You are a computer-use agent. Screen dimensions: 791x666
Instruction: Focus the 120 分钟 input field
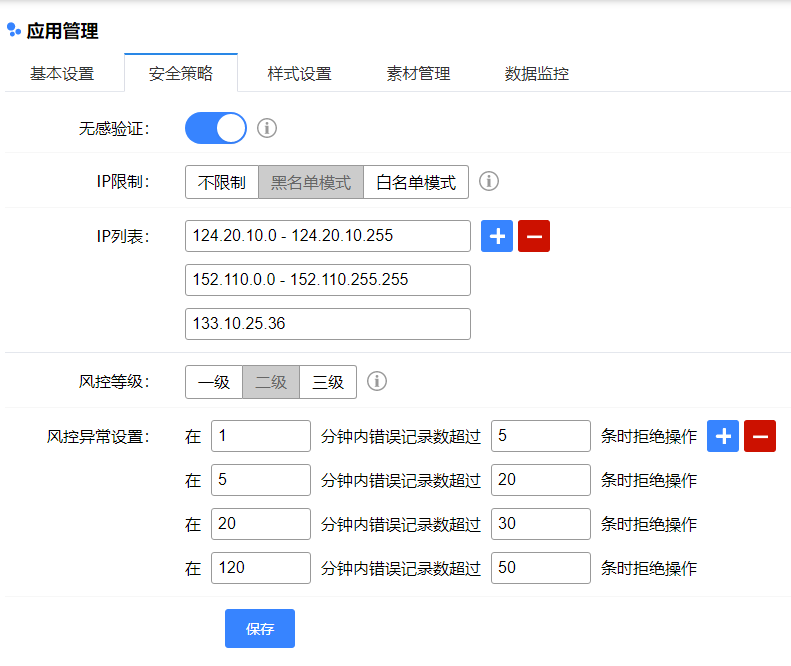click(x=260, y=568)
